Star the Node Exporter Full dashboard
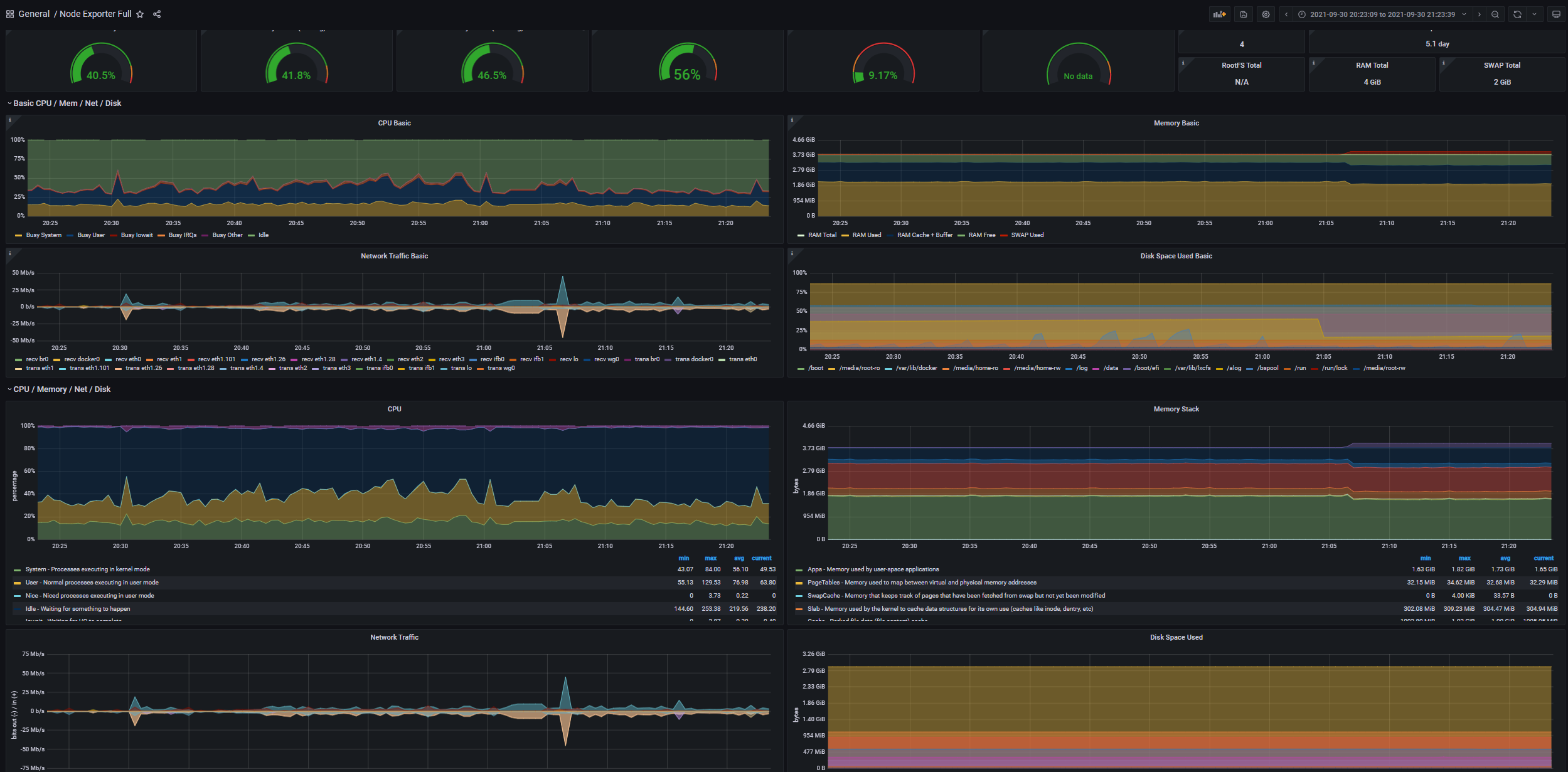This screenshot has height=772, width=1568. click(140, 14)
